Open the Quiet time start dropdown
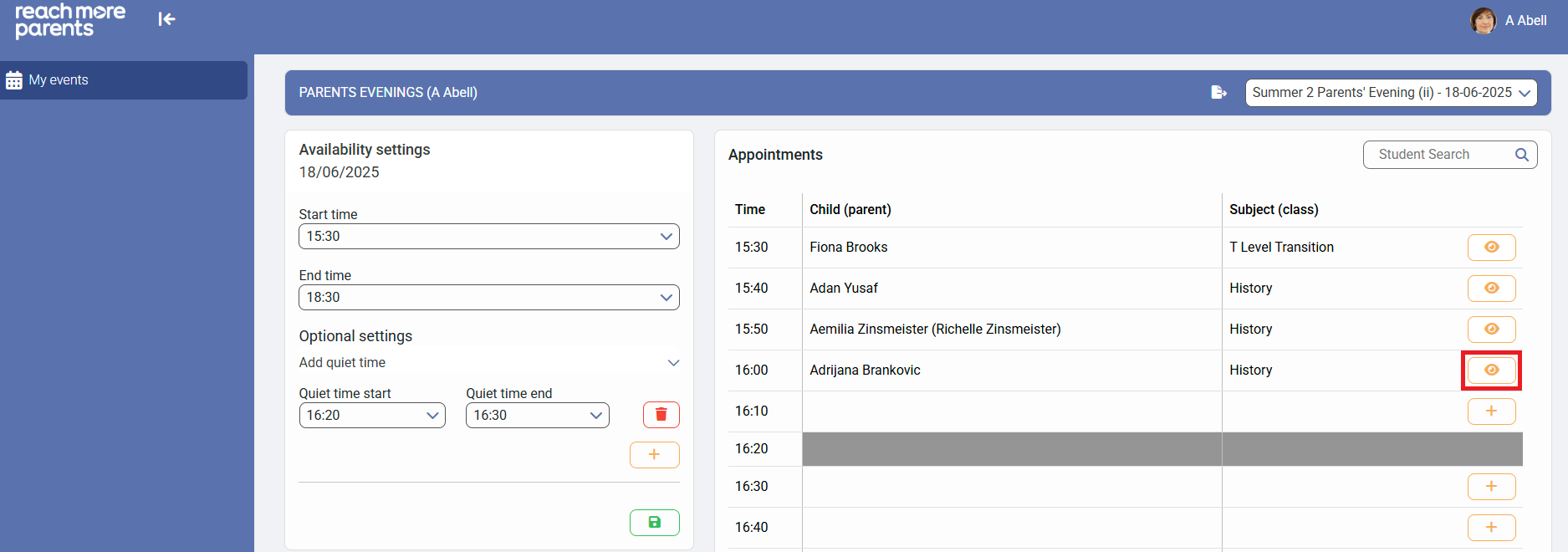This screenshot has height=552, width=1568. tap(371, 416)
